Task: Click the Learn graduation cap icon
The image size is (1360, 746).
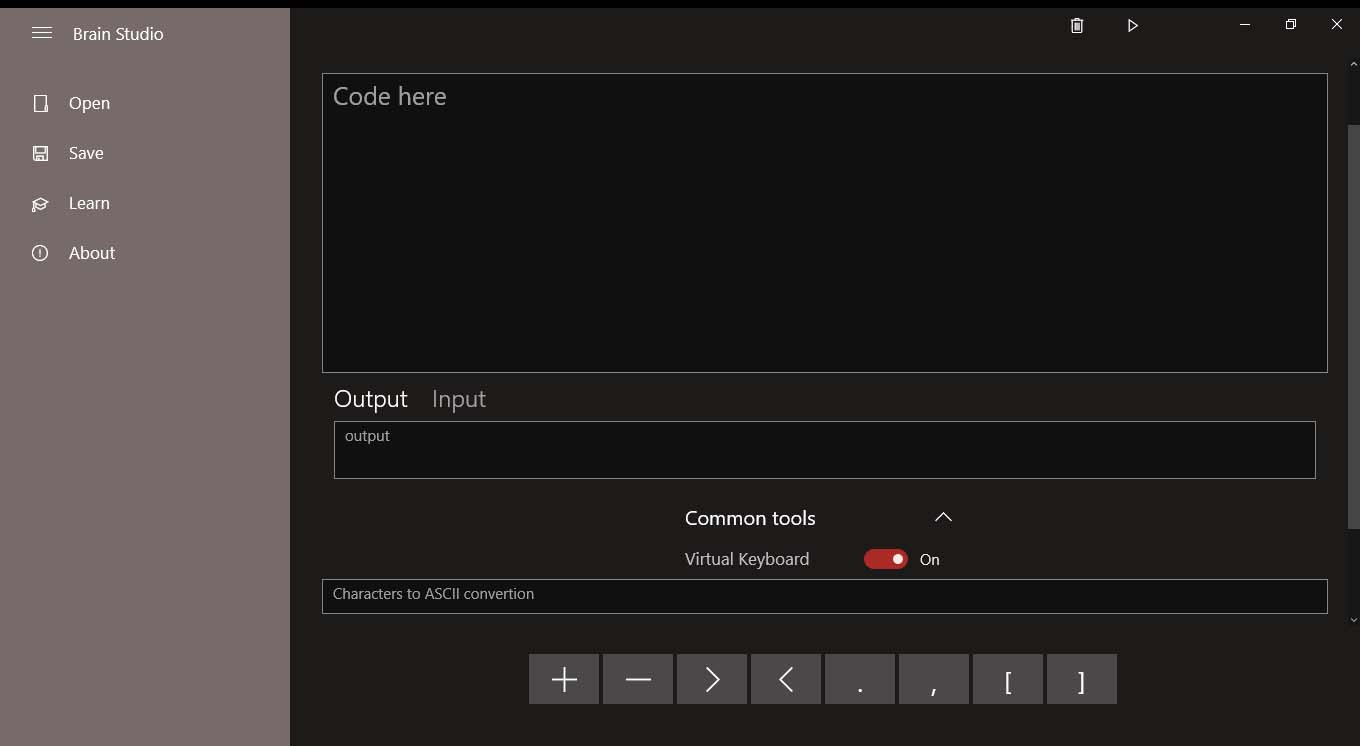Action: 40,204
